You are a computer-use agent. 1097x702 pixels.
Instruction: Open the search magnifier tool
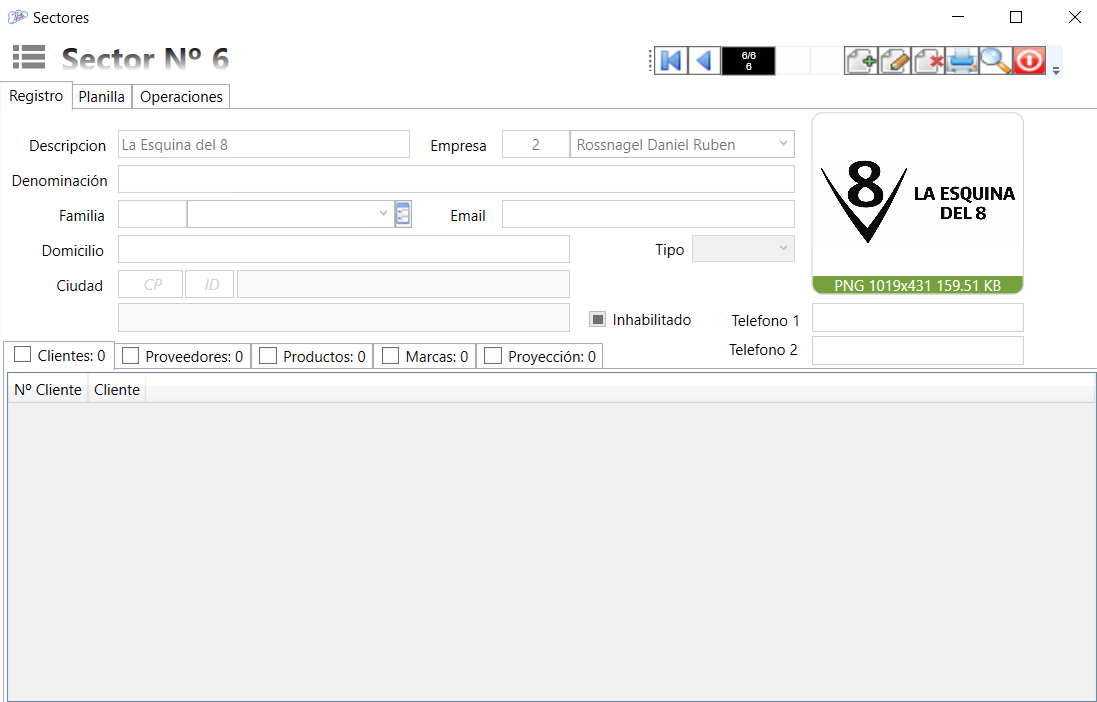[x=996, y=61]
